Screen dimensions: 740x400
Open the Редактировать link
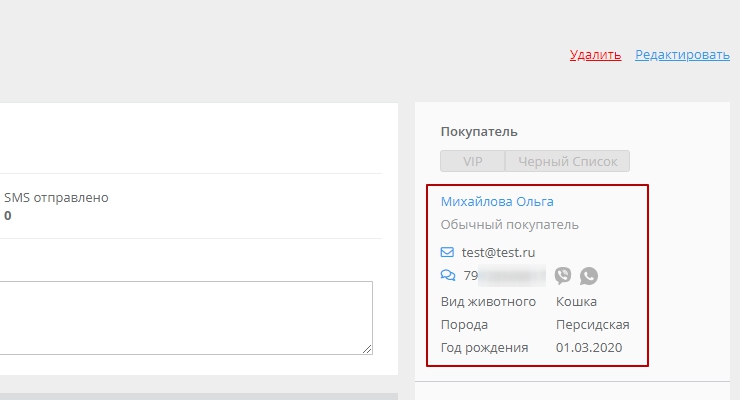point(682,55)
